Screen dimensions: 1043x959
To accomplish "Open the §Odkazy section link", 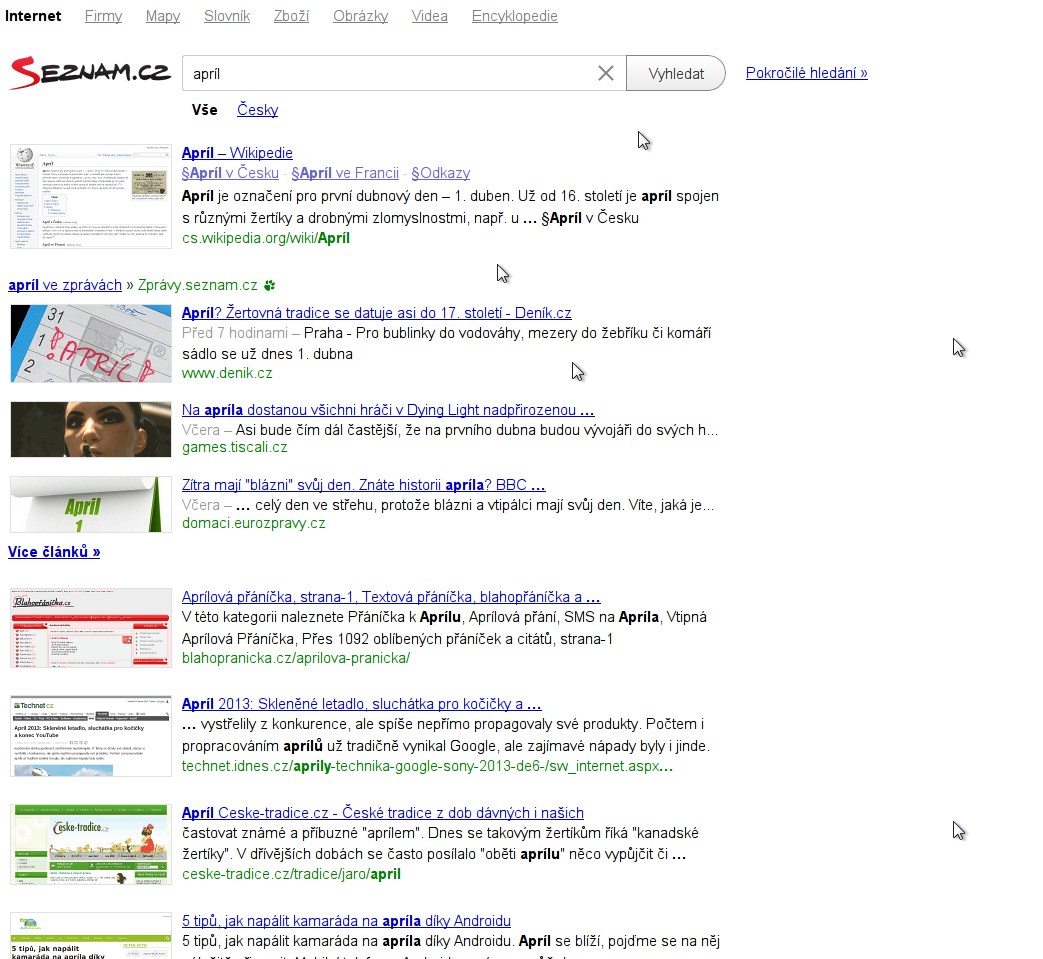I will point(440,173).
